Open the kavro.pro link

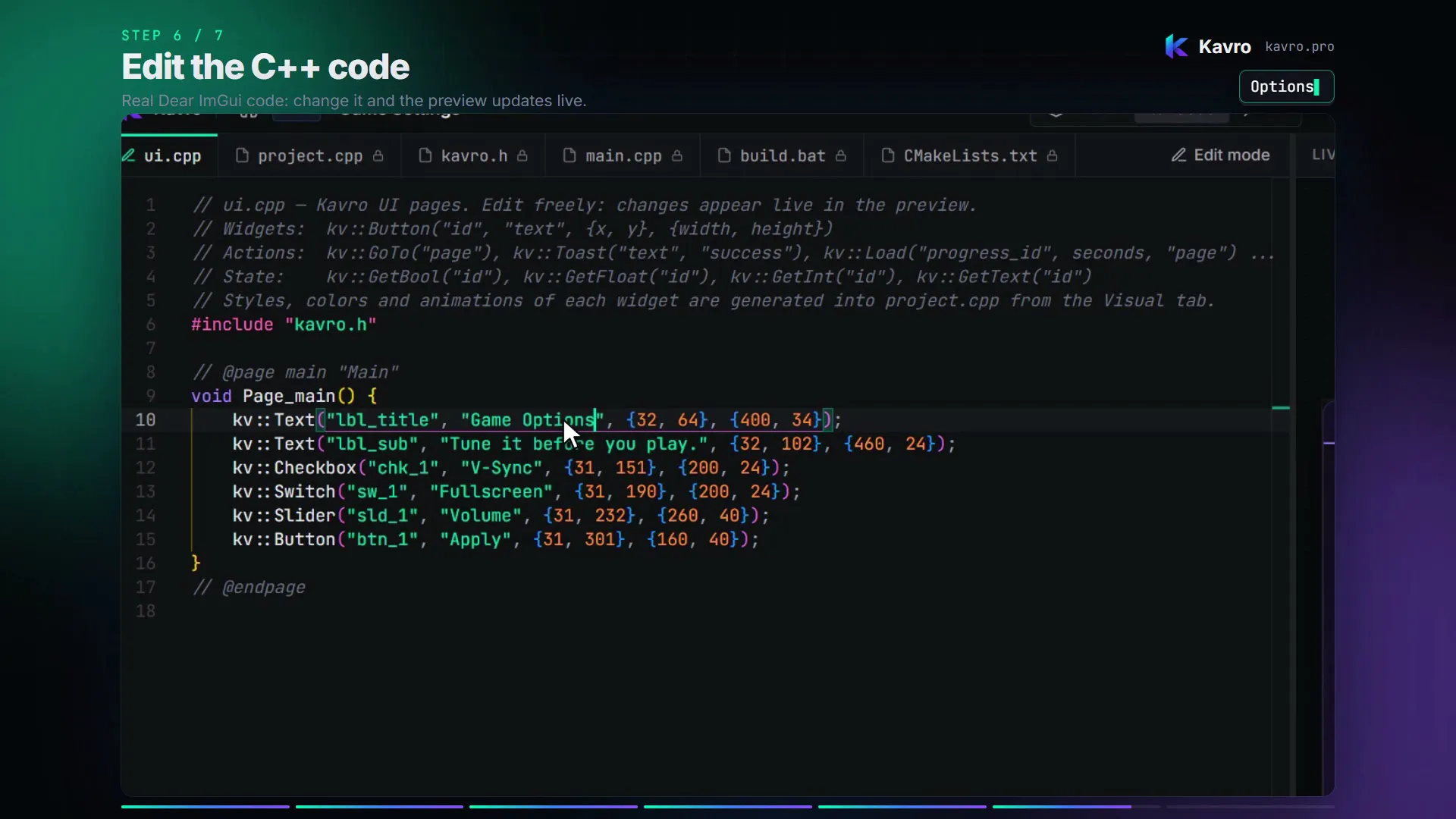1300,46
